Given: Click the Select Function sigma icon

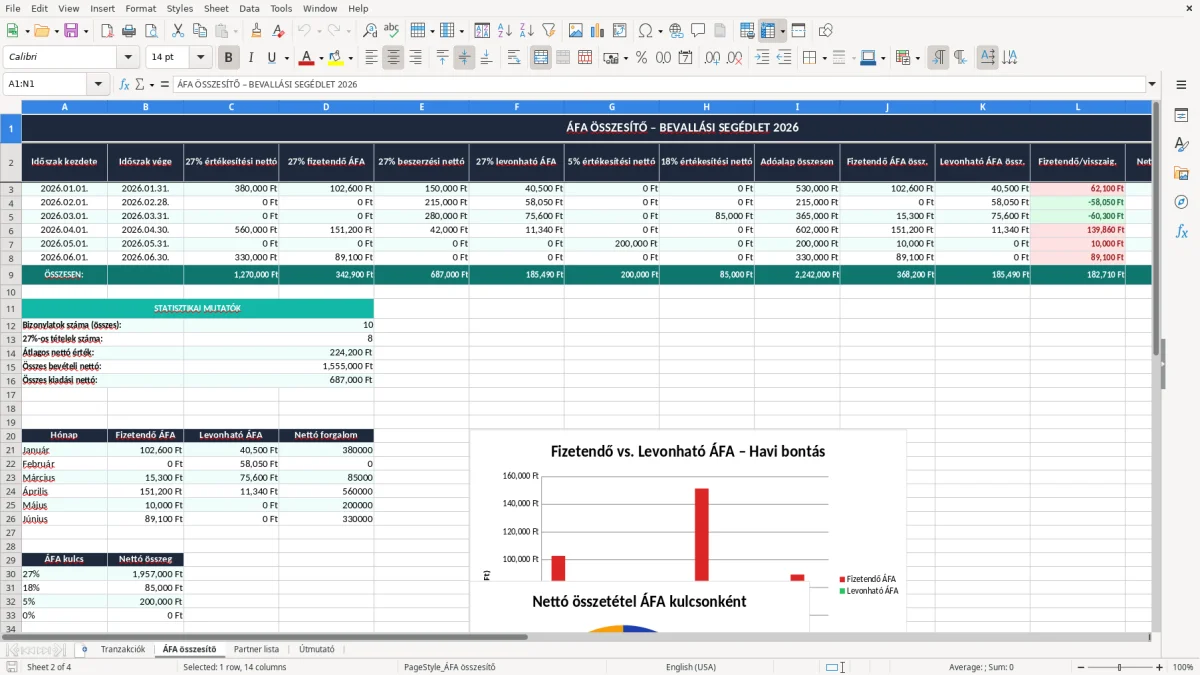Looking at the screenshot, I should pyautogui.click(x=140, y=84).
